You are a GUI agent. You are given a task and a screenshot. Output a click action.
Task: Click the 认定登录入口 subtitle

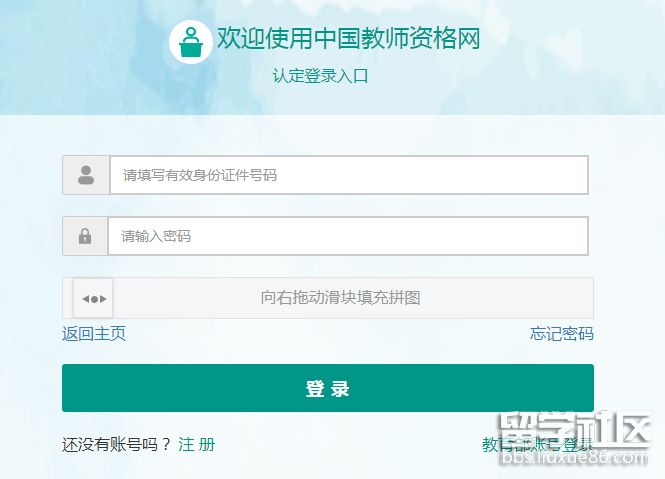coord(321,76)
